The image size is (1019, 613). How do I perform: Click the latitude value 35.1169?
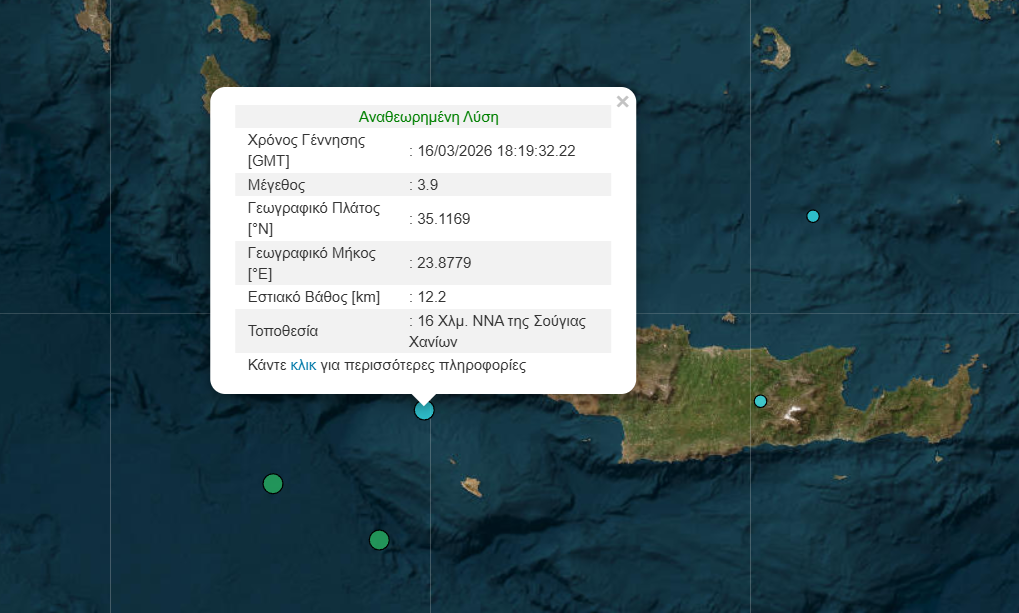[443, 219]
